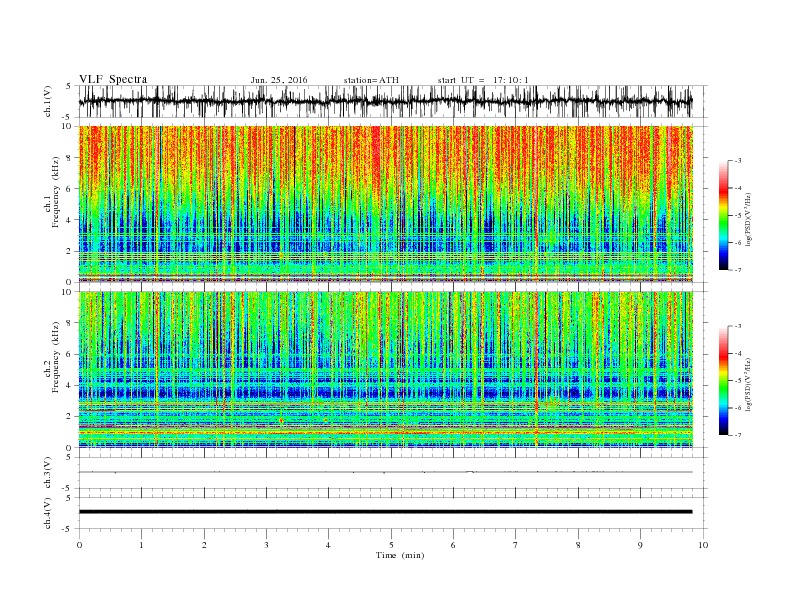The image size is (792, 612).
Task: Click the ch.3 flat voltage trace
Action: 386,472
